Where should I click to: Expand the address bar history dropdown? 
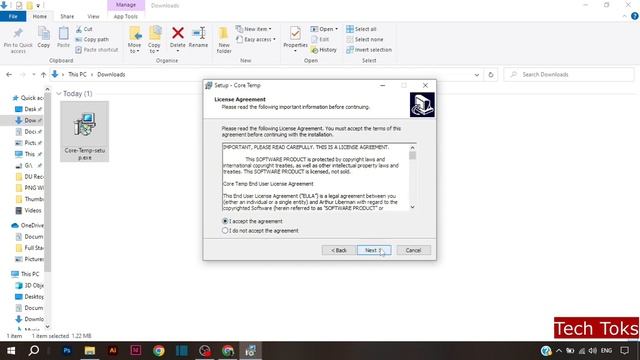tap(476, 75)
